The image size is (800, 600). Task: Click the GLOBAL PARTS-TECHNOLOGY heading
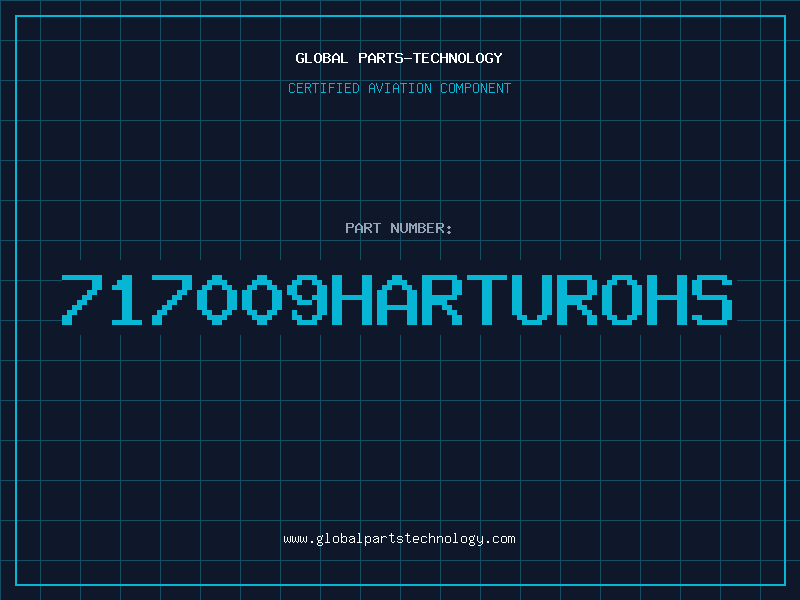399,58
